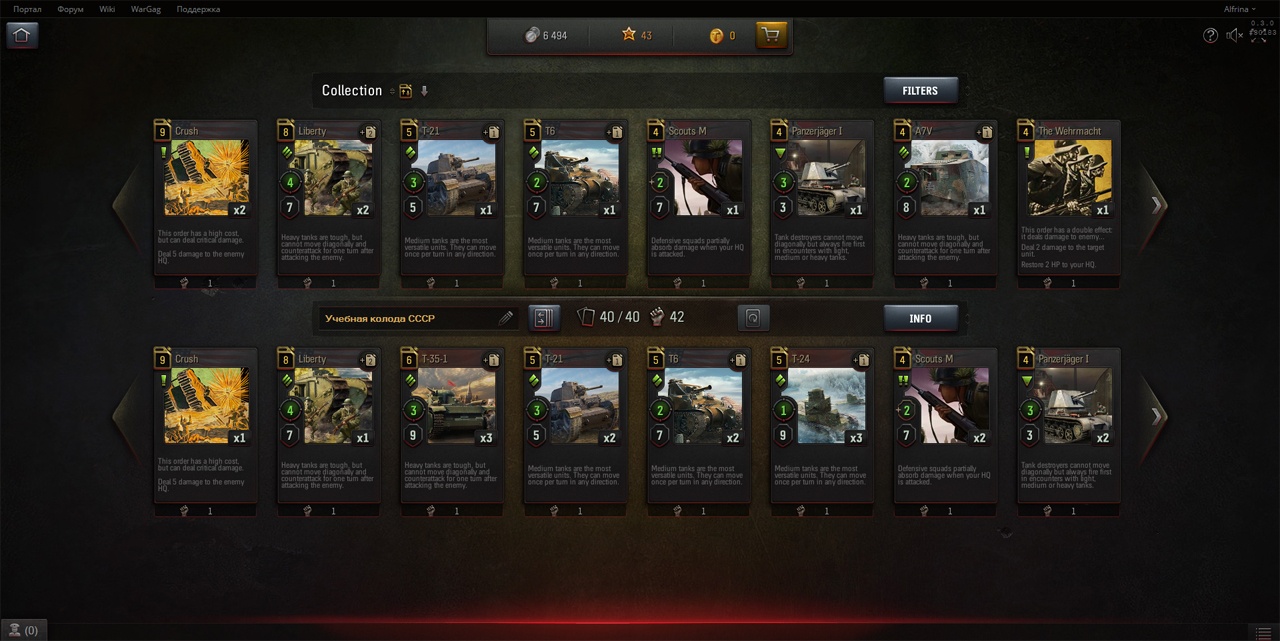Add T-21 collection card to deck
Screen dimensions: 1280x641
493,132
